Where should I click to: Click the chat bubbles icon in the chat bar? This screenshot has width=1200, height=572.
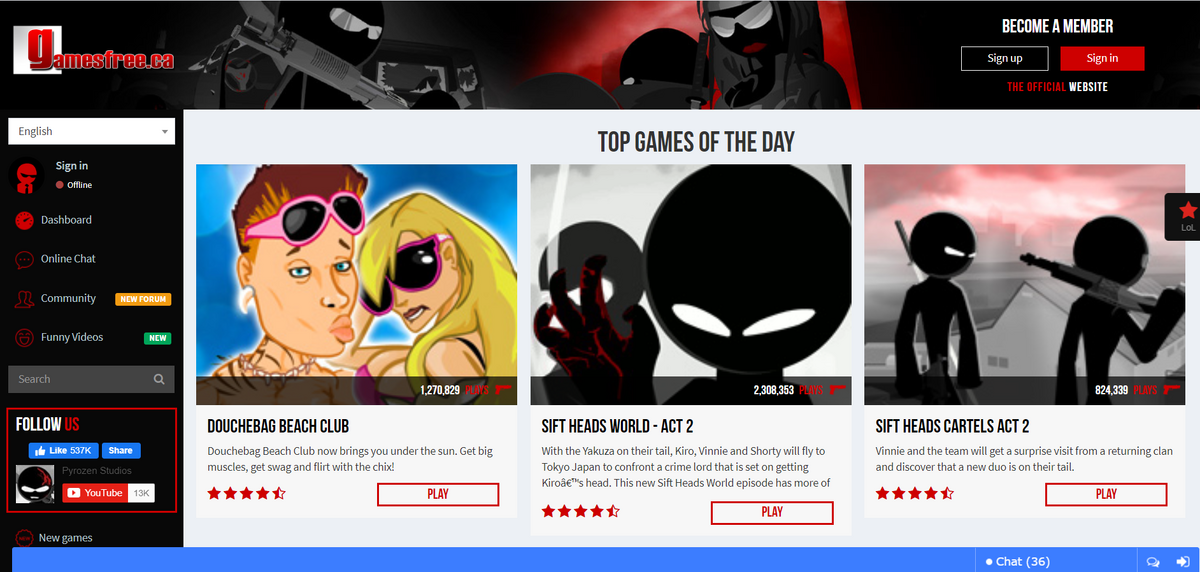point(1152,561)
